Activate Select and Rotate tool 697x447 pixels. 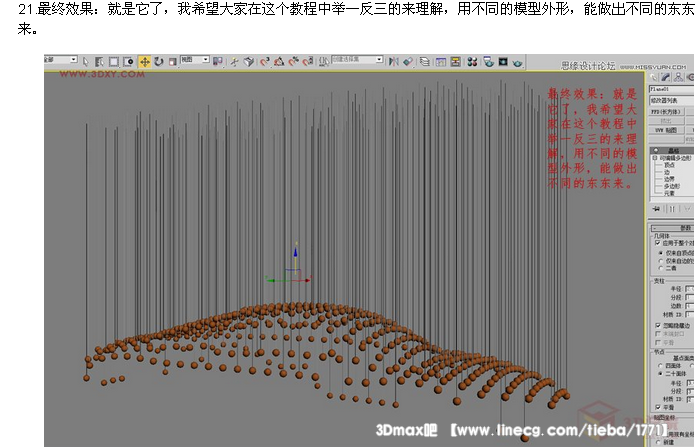(159, 61)
